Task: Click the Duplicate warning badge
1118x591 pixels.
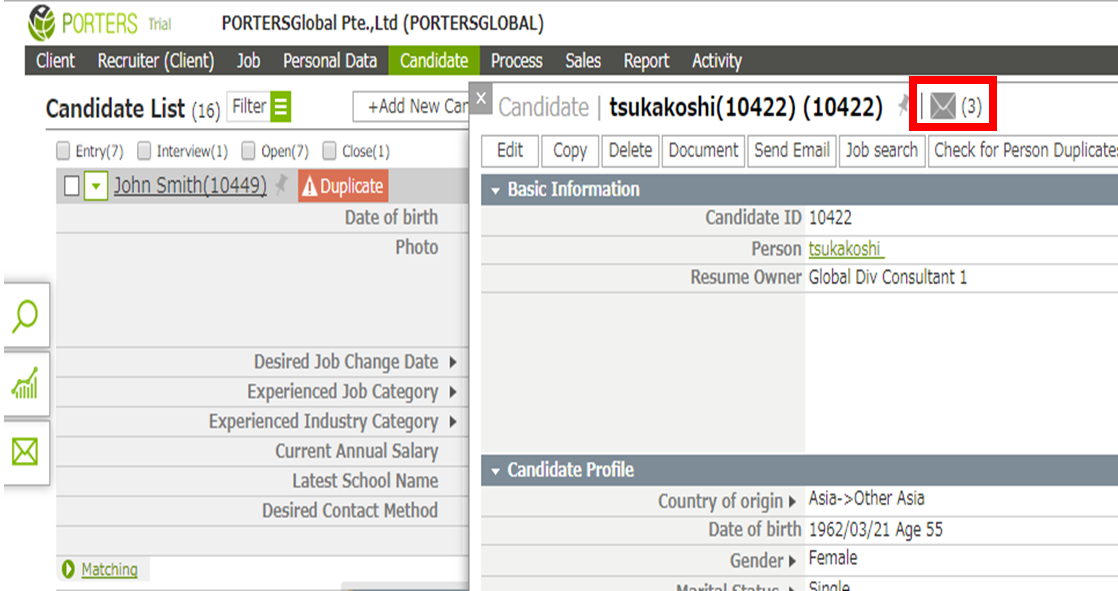Action: (x=343, y=186)
